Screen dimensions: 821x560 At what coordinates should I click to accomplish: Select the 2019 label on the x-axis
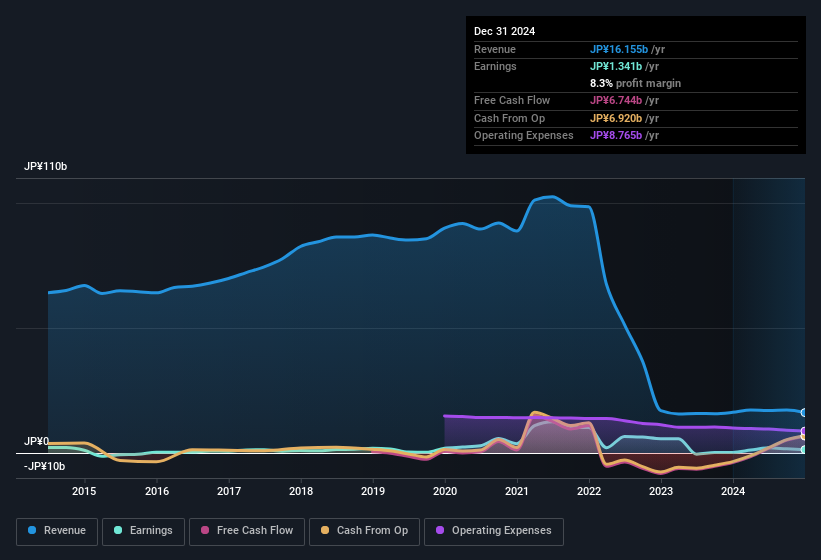(373, 491)
